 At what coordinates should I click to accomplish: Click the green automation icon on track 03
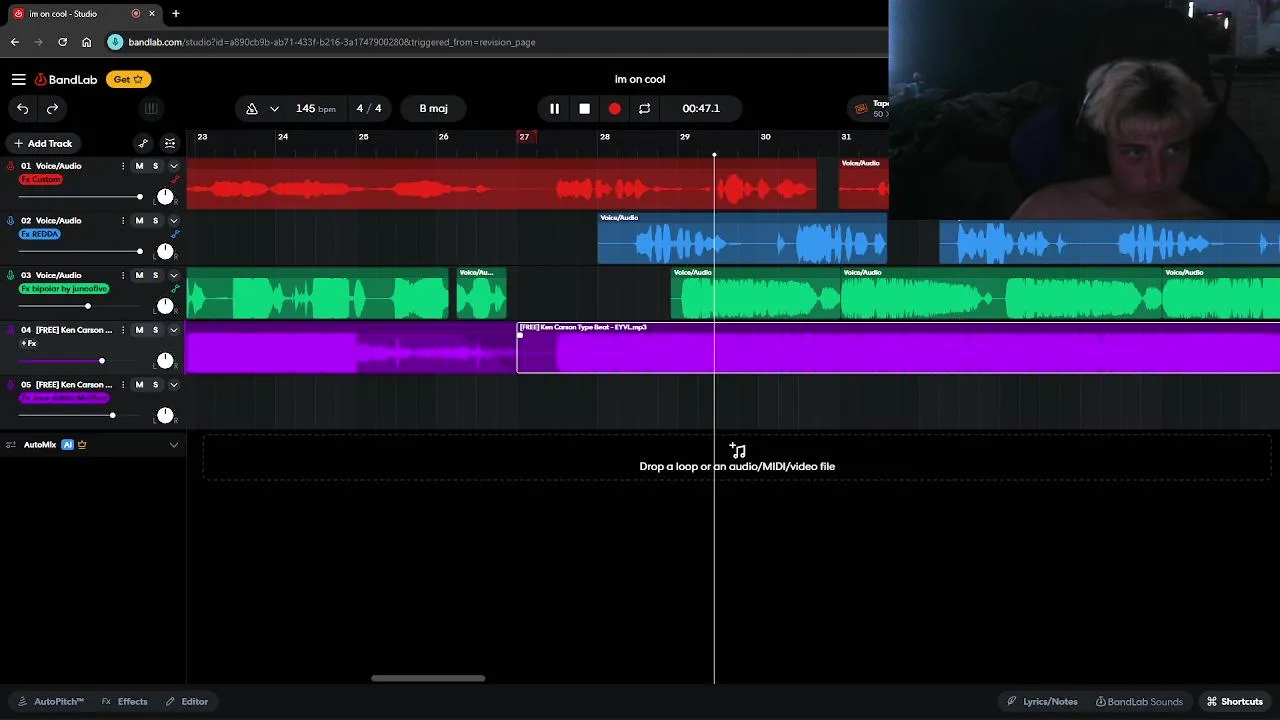(175, 289)
